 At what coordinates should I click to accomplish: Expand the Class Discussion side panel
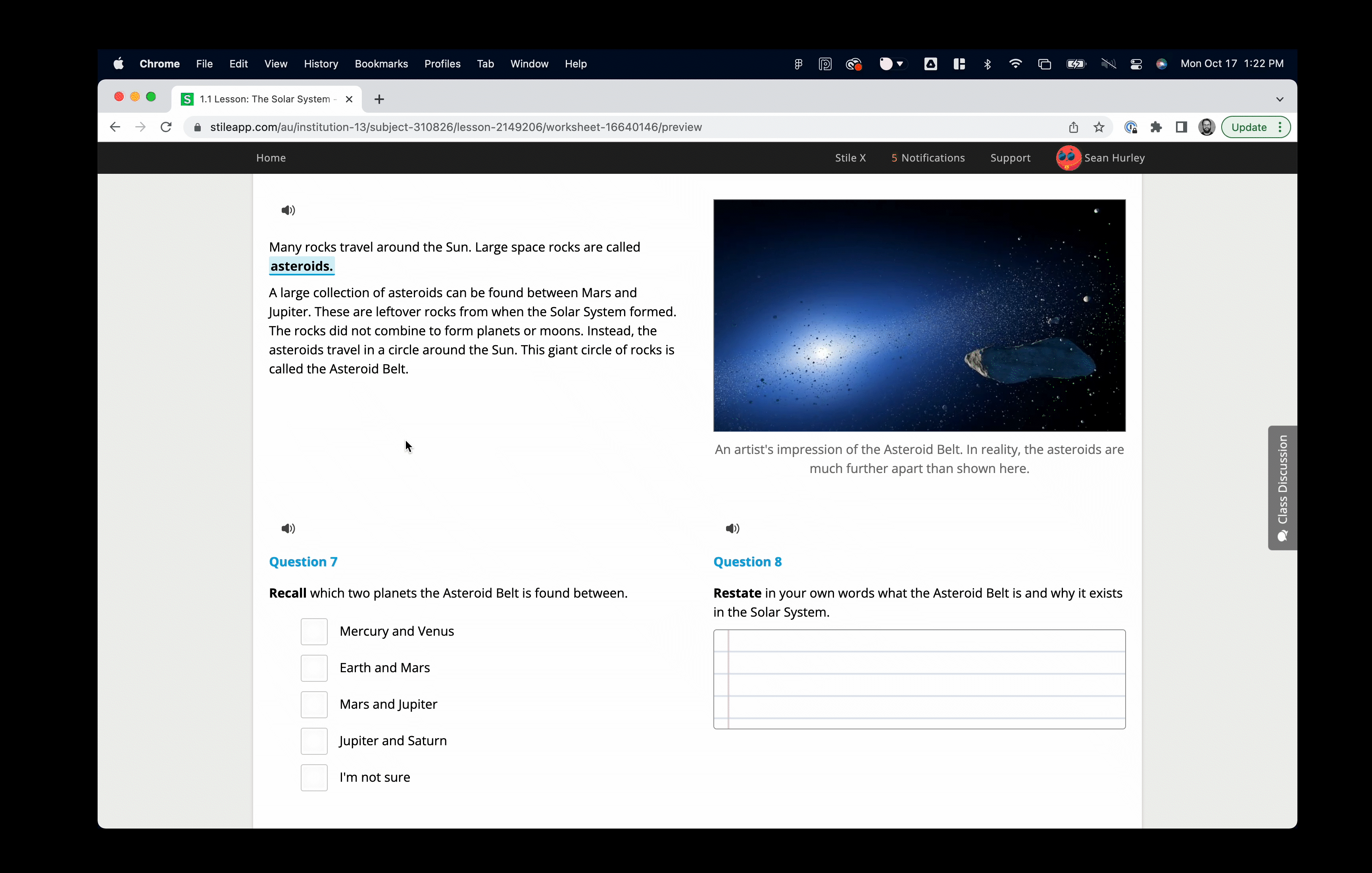(x=1282, y=488)
